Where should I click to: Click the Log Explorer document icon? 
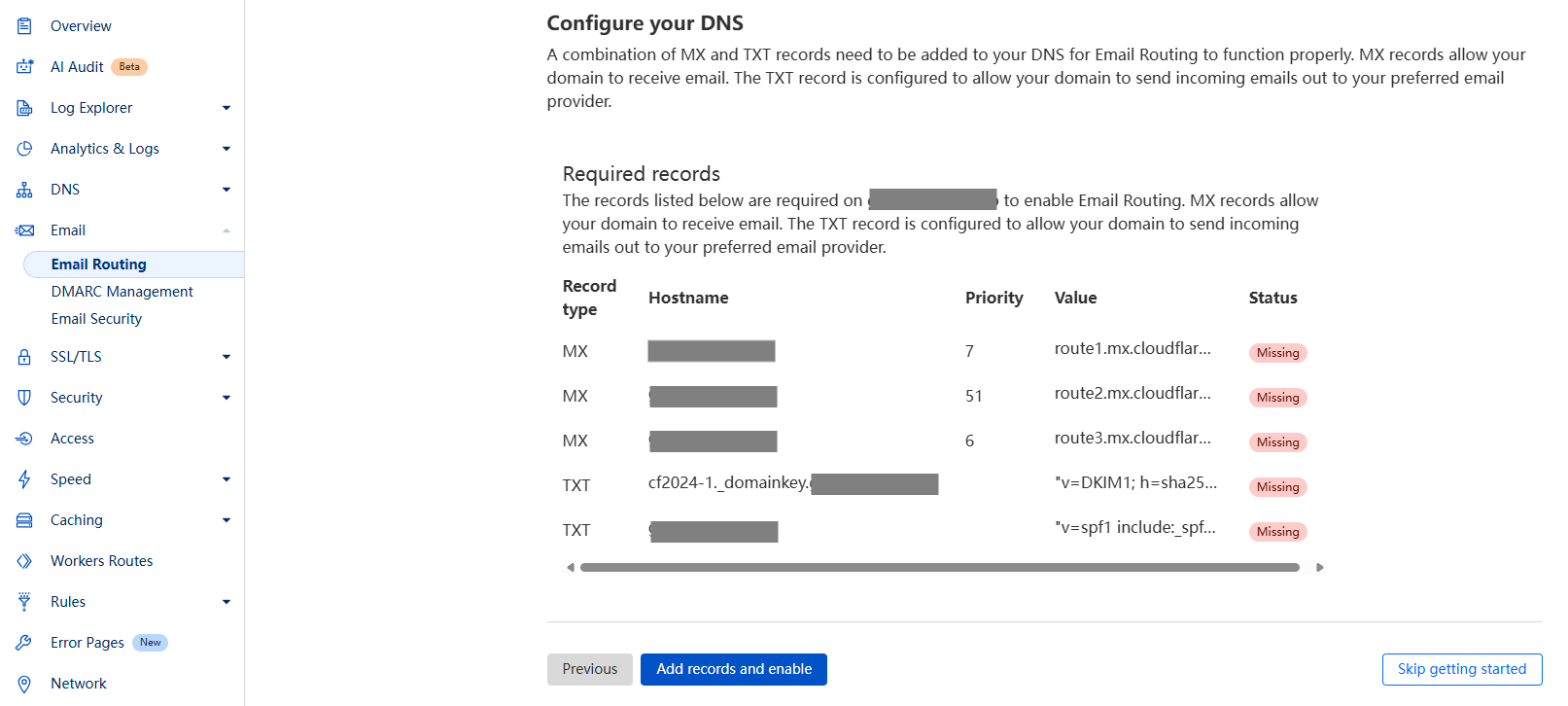[x=24, y=108]
